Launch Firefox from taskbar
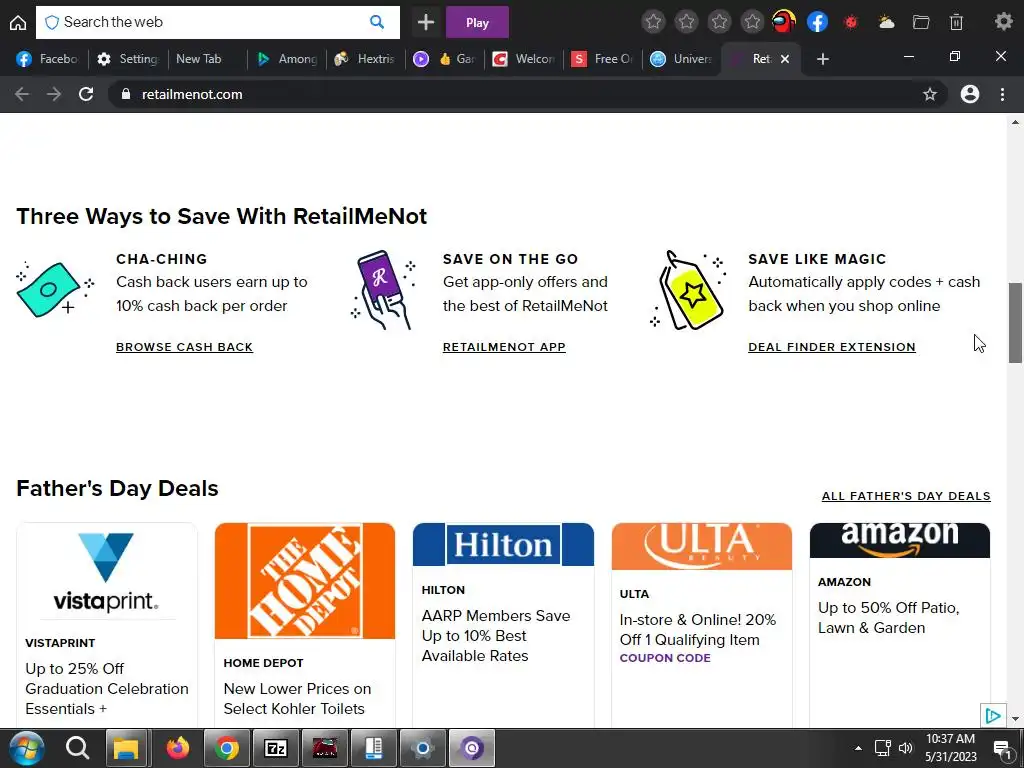The height and width of the screenshot is (768, 1024). click(x=177, y=748)
